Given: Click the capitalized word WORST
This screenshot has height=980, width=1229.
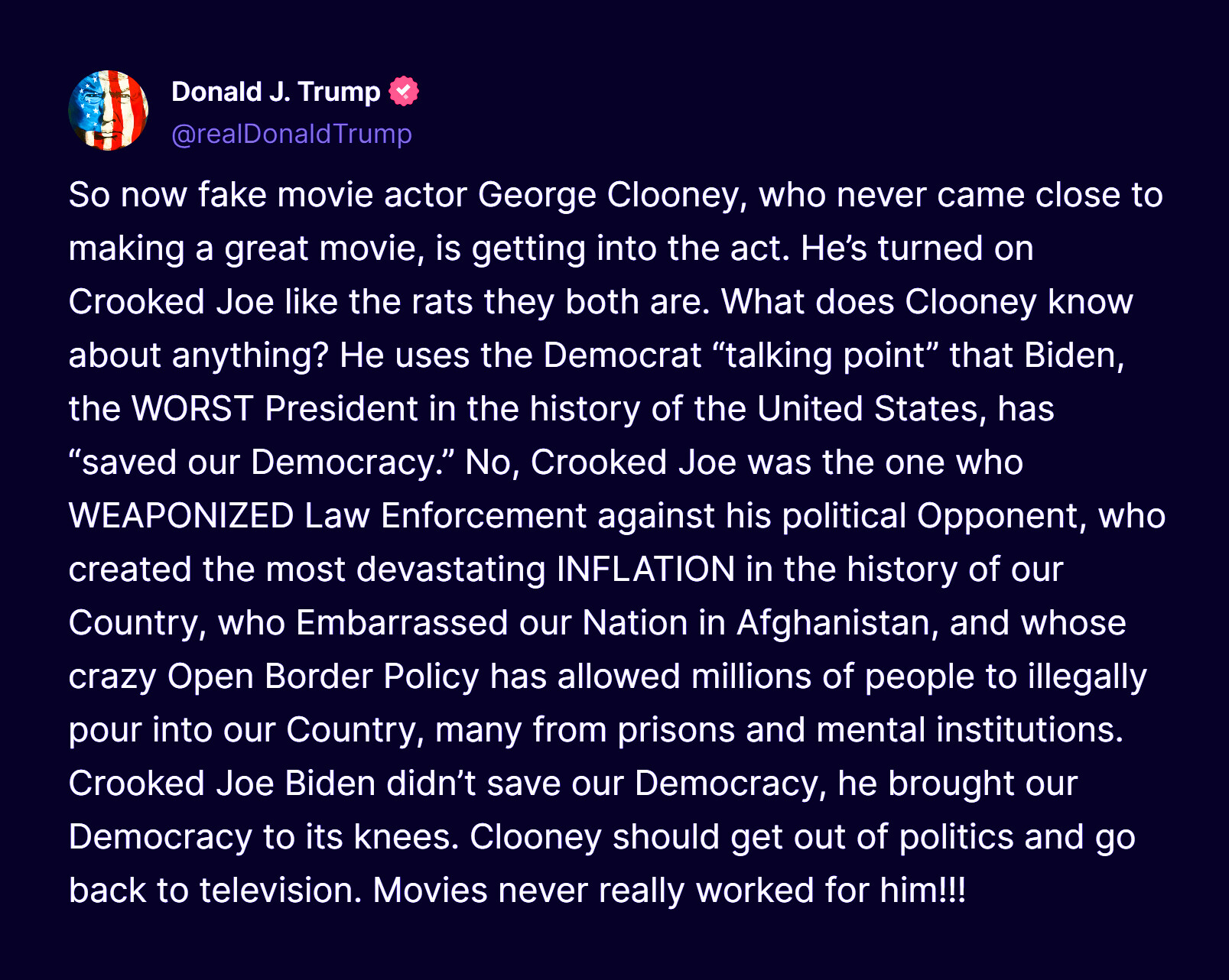Looking at the screenshot, I should tap(193, 409).
